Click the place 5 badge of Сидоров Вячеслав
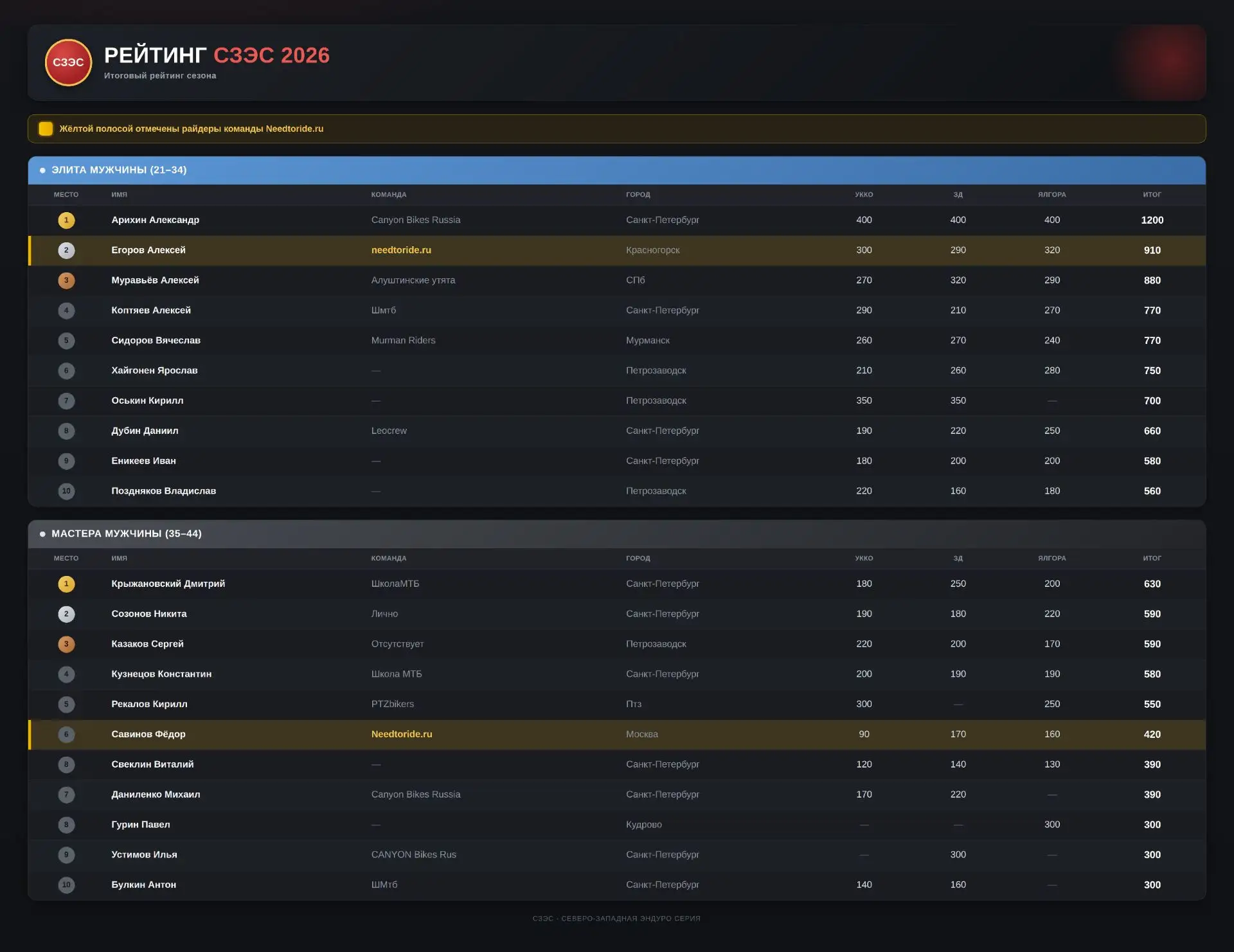1234x952 pixels. click(x=66, y=341)
